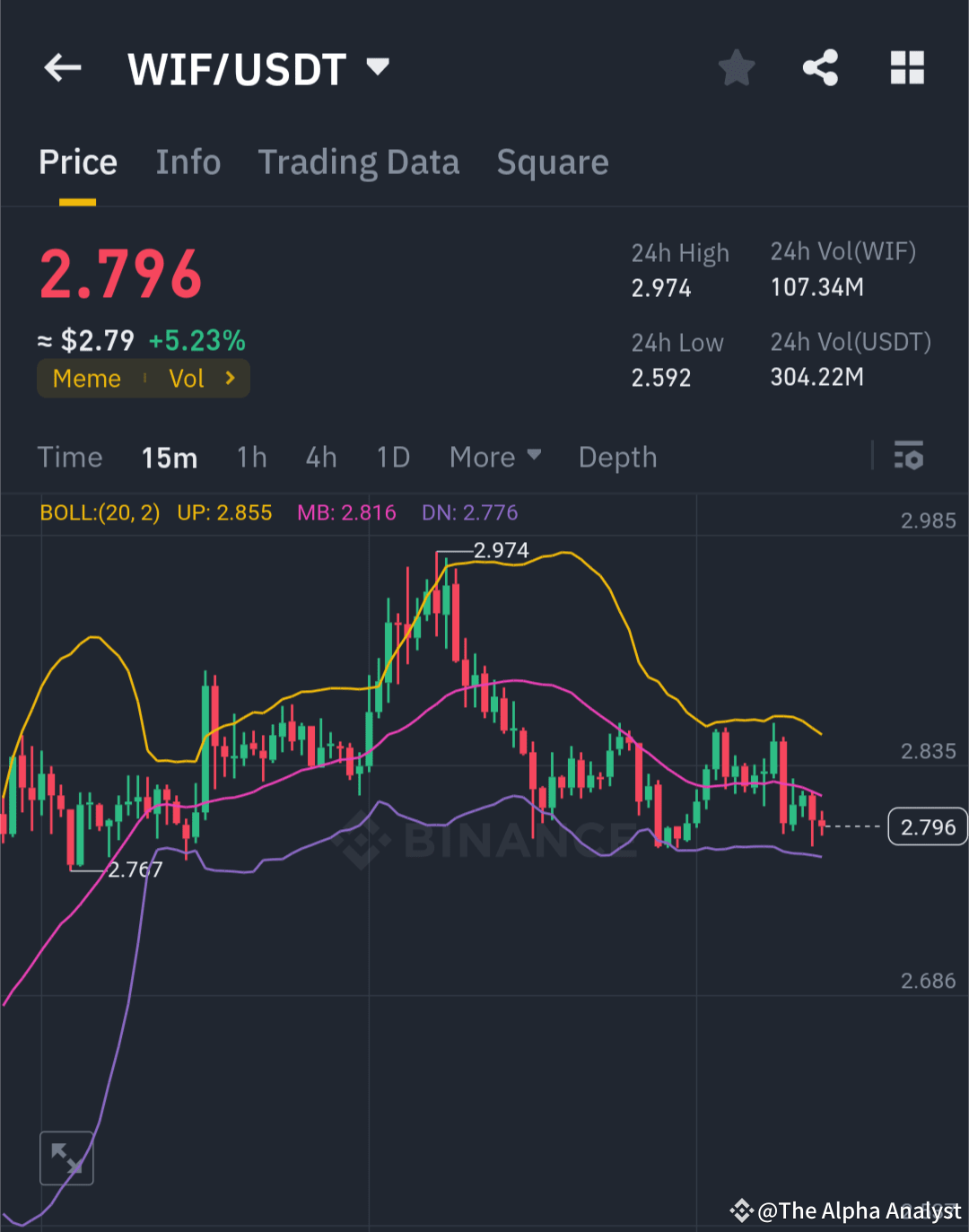Switch to the Trading Data tab
This screenshot has height=1232, width=969.
pos(359,162)
